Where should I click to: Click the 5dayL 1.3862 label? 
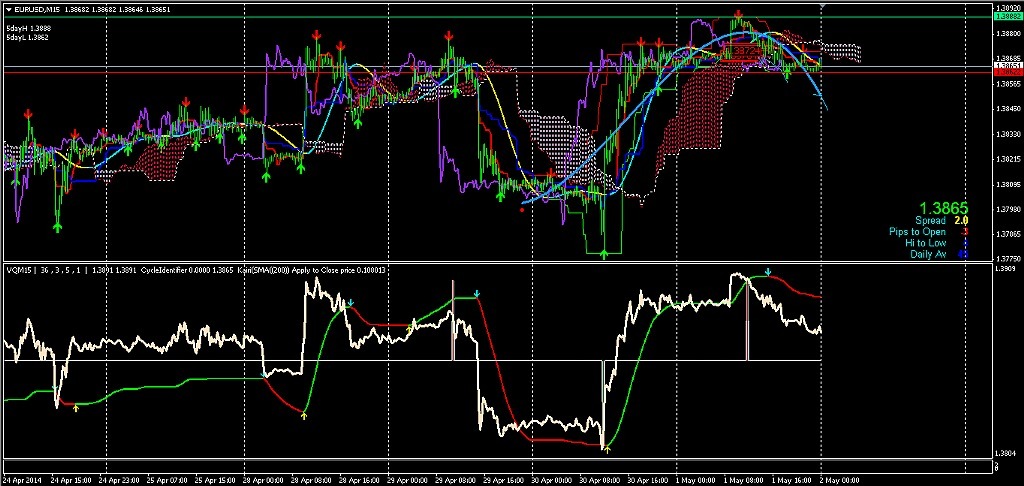[x=28, y=38]
